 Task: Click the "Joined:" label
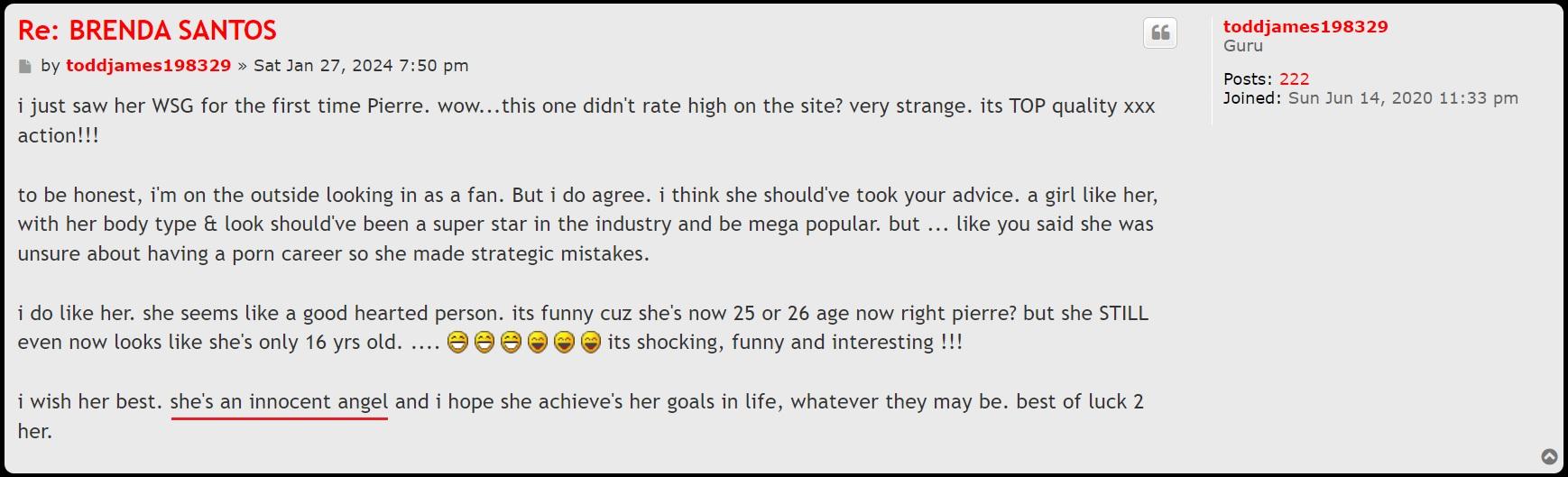pos(1252,98)
